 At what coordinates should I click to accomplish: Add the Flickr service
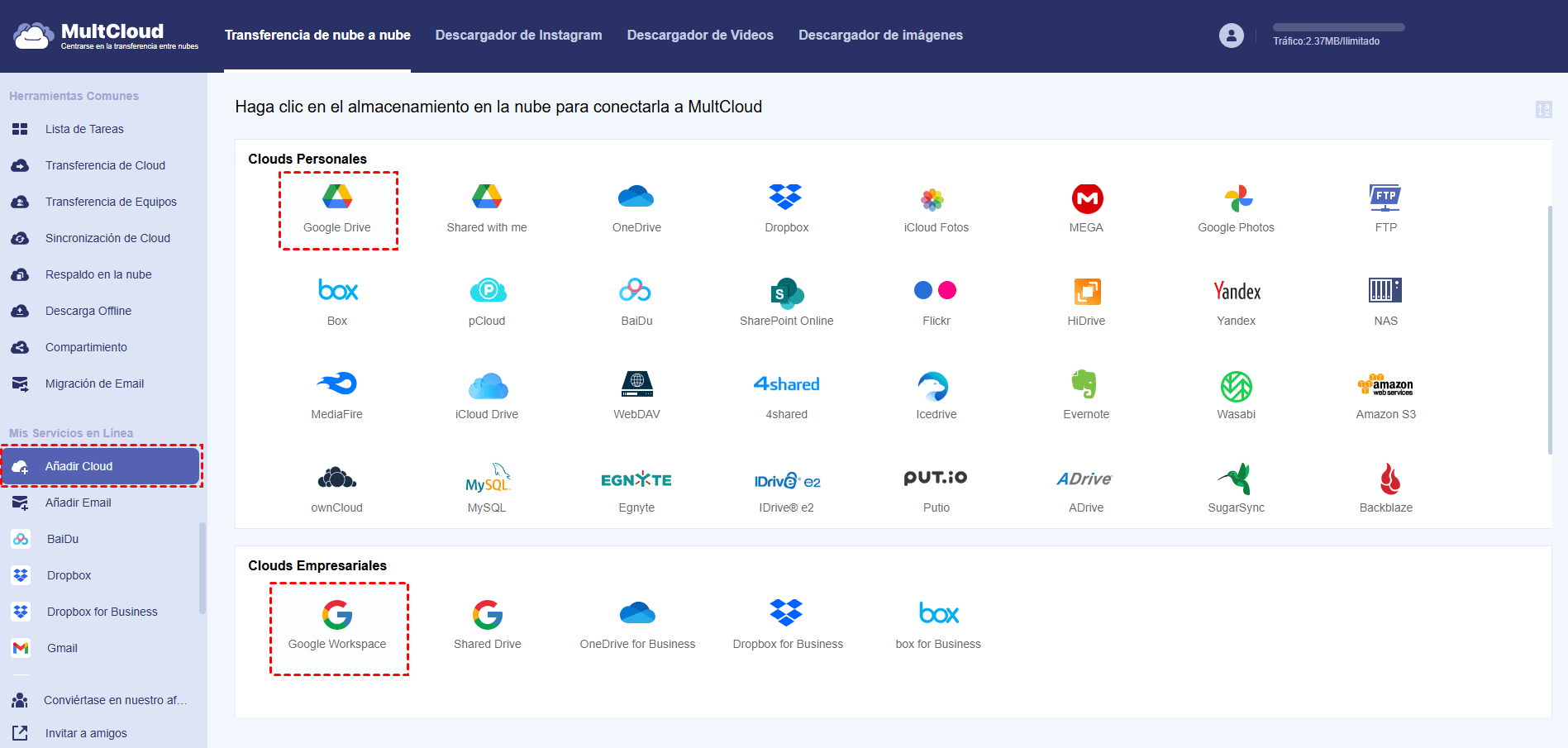936,303
